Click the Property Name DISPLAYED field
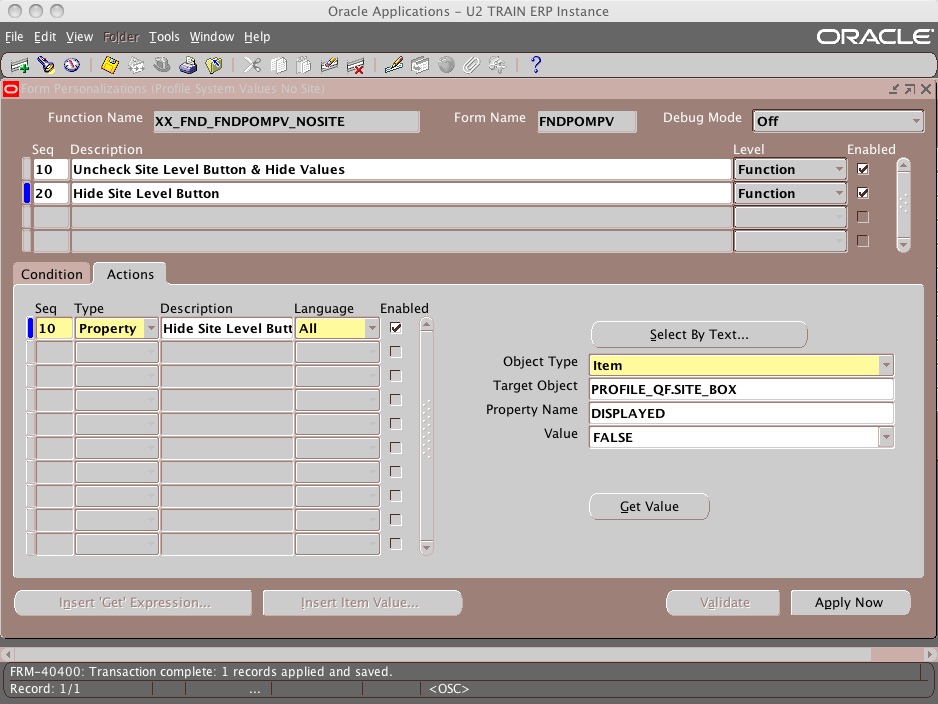 741,413
